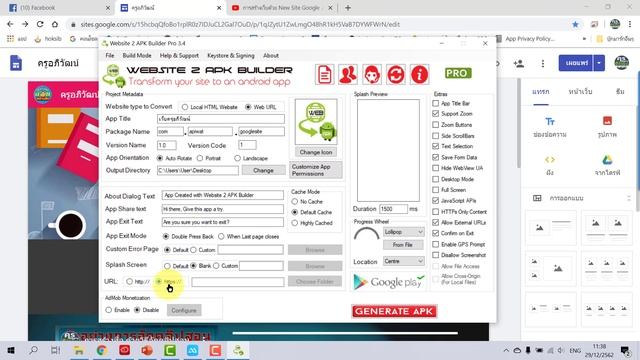Enable AdMob Monetization radio

[109, 310]
